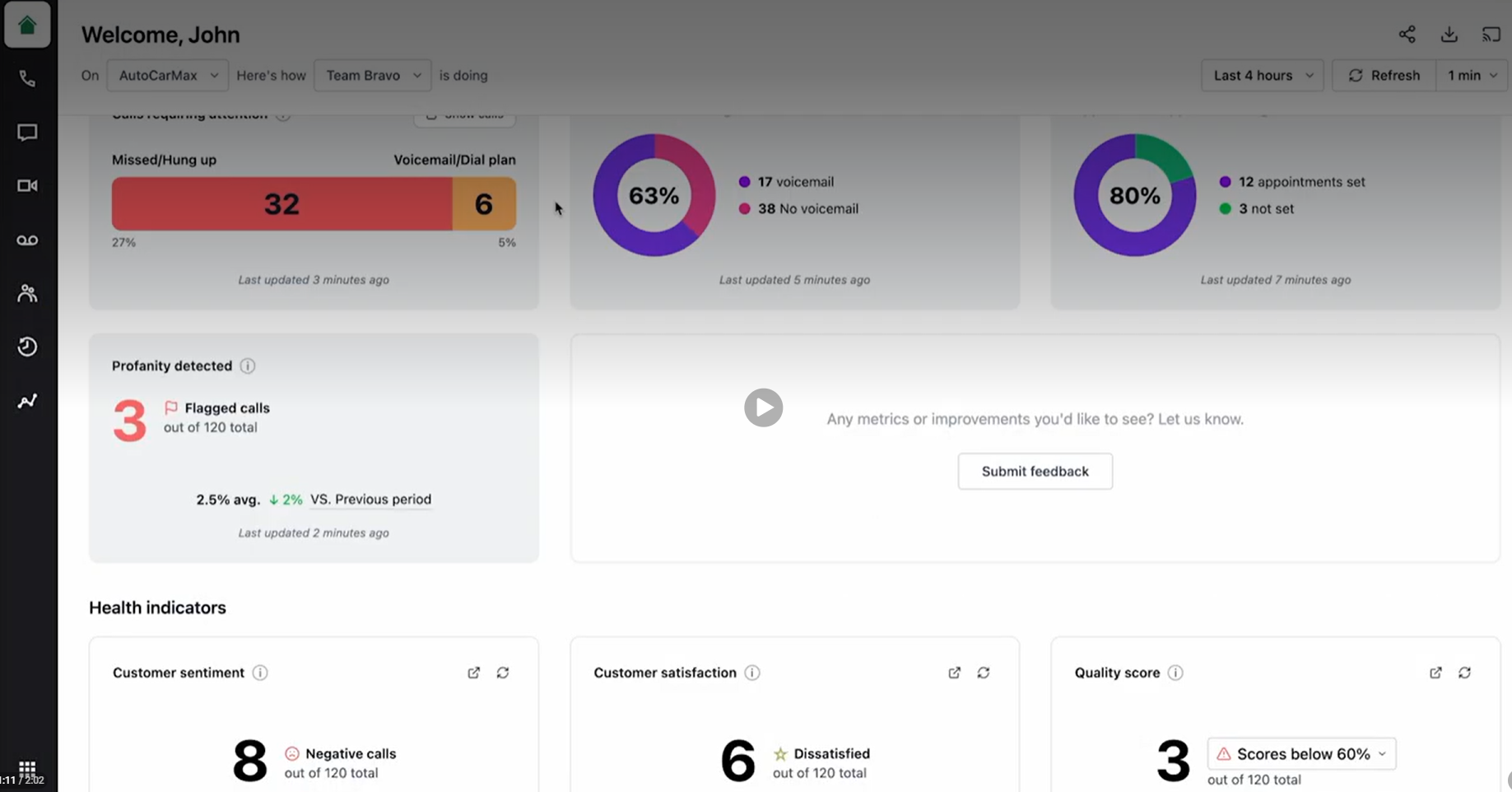1512x792 pixels.
Task: Open the apps grid launcher
Action: [x=27, y=768]
